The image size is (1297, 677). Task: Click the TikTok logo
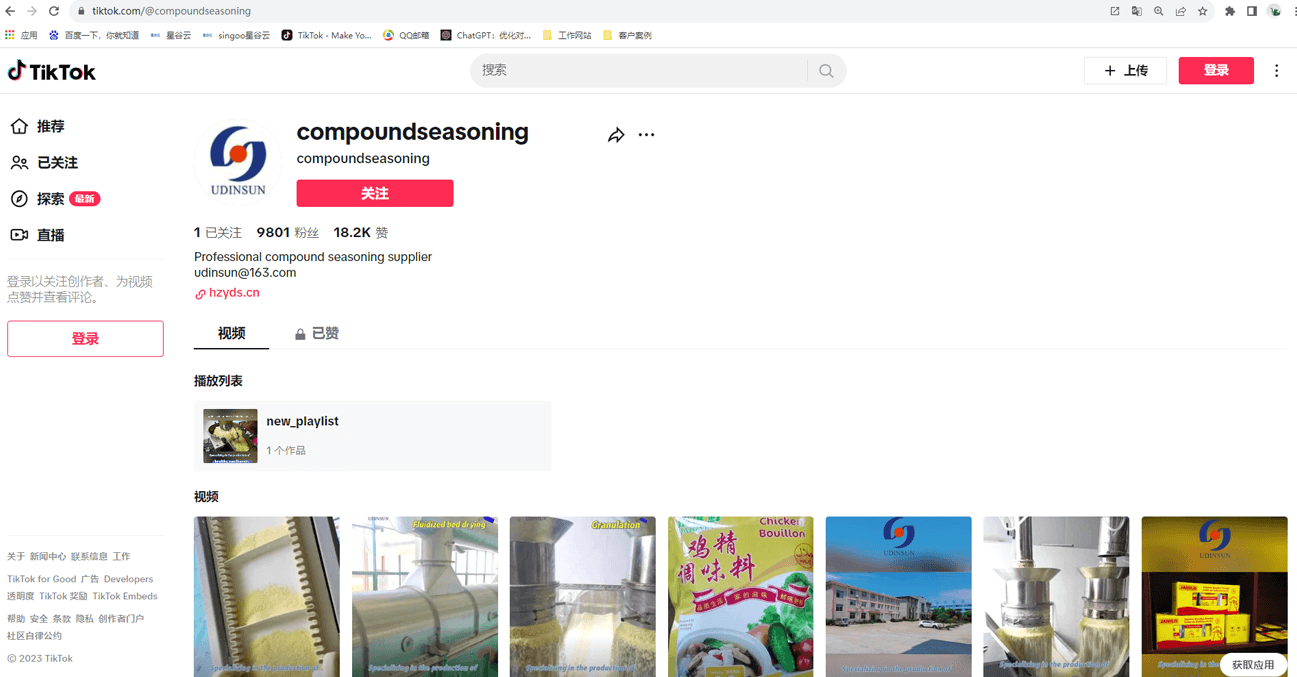pos(52,71)
